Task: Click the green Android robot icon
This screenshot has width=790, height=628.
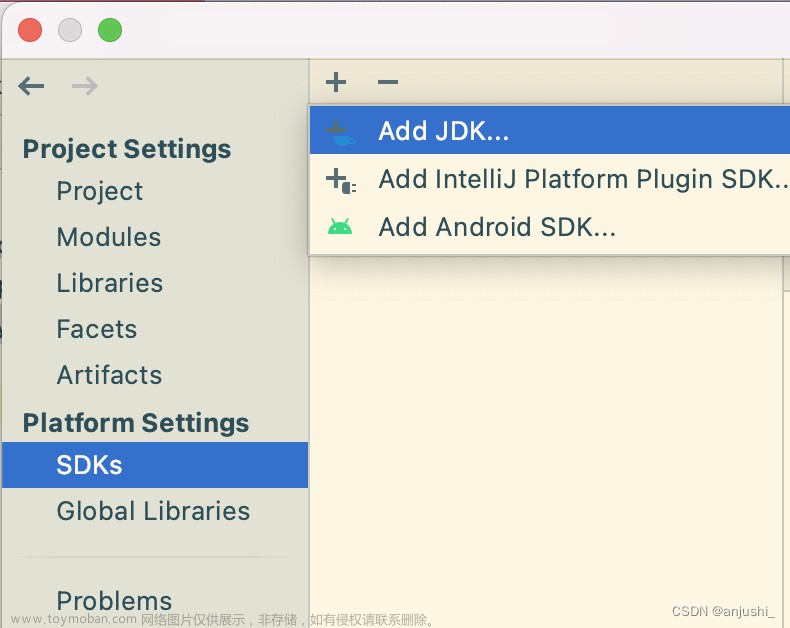Action: point(340,227)
